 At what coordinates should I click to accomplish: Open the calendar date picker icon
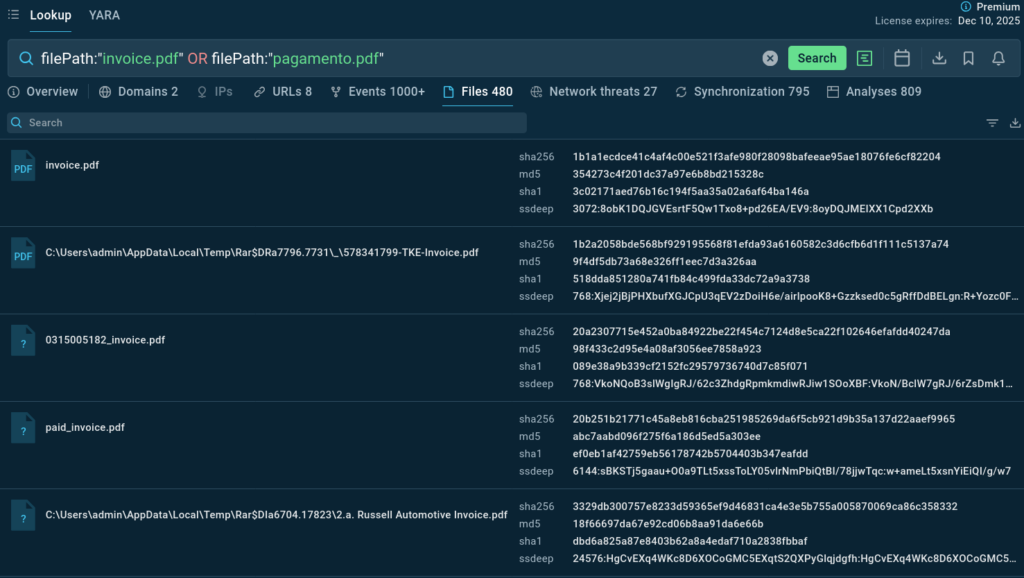(x=902, y=58)
